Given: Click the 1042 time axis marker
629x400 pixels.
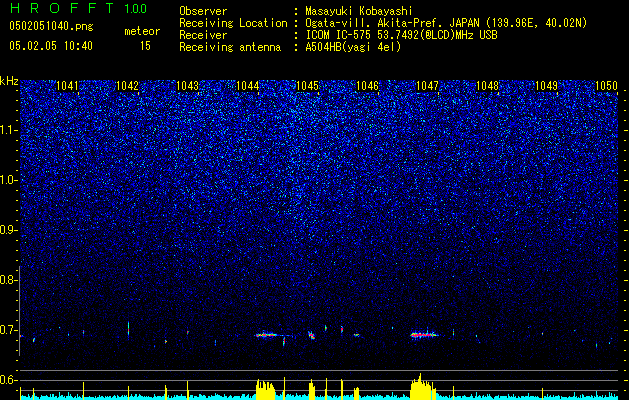Looking at the screenshot, I should tap(127, 86).
